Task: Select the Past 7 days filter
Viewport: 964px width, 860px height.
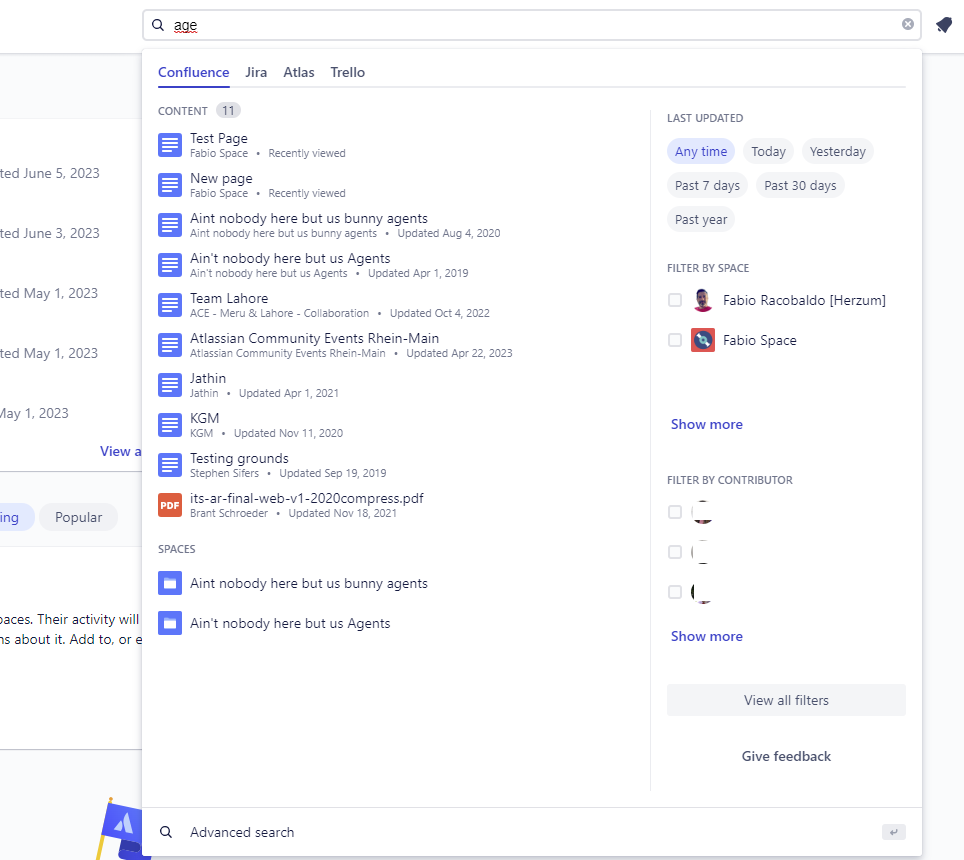Action: 707,186
